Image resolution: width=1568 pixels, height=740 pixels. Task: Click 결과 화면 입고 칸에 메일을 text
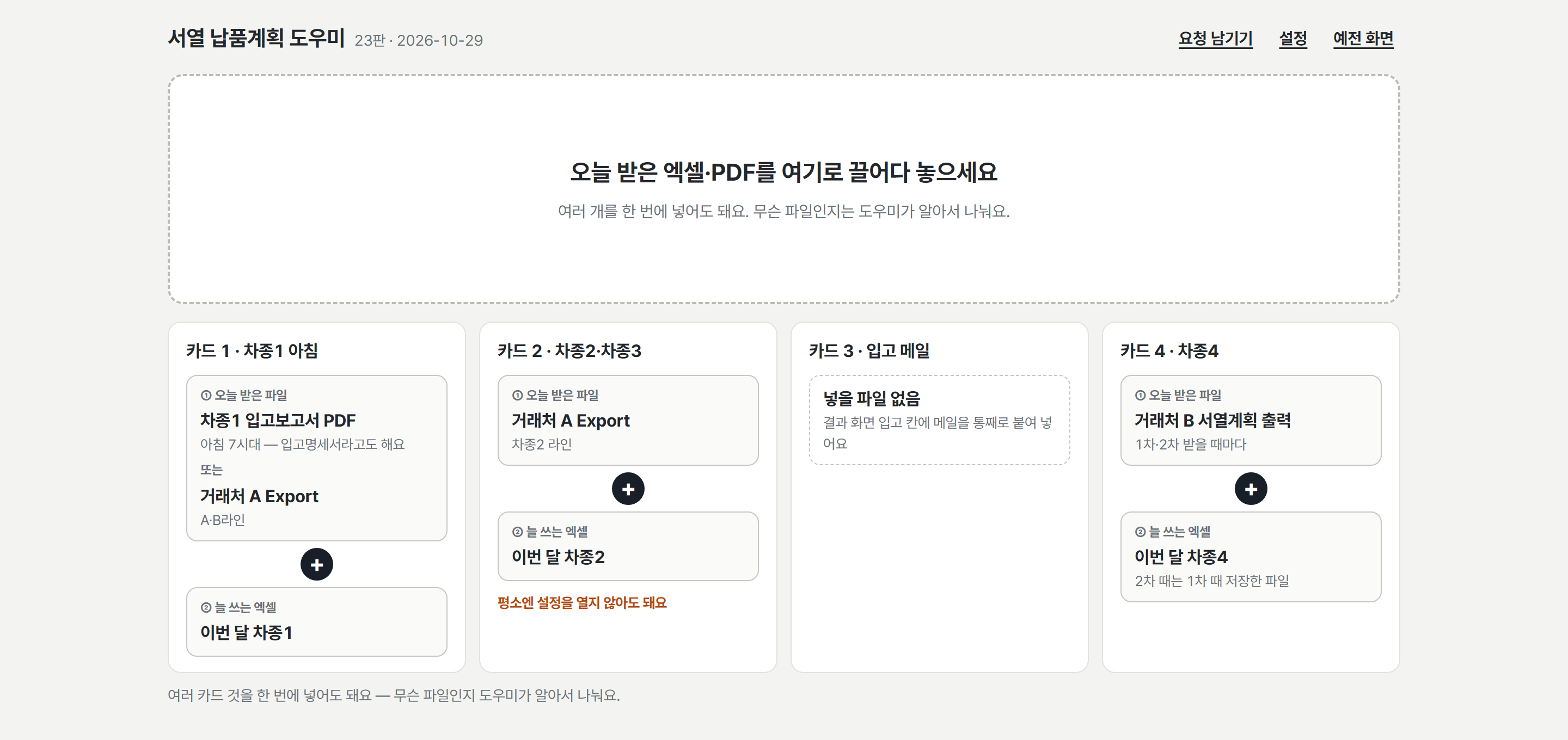pyautogui.click(x=938, y=433)
